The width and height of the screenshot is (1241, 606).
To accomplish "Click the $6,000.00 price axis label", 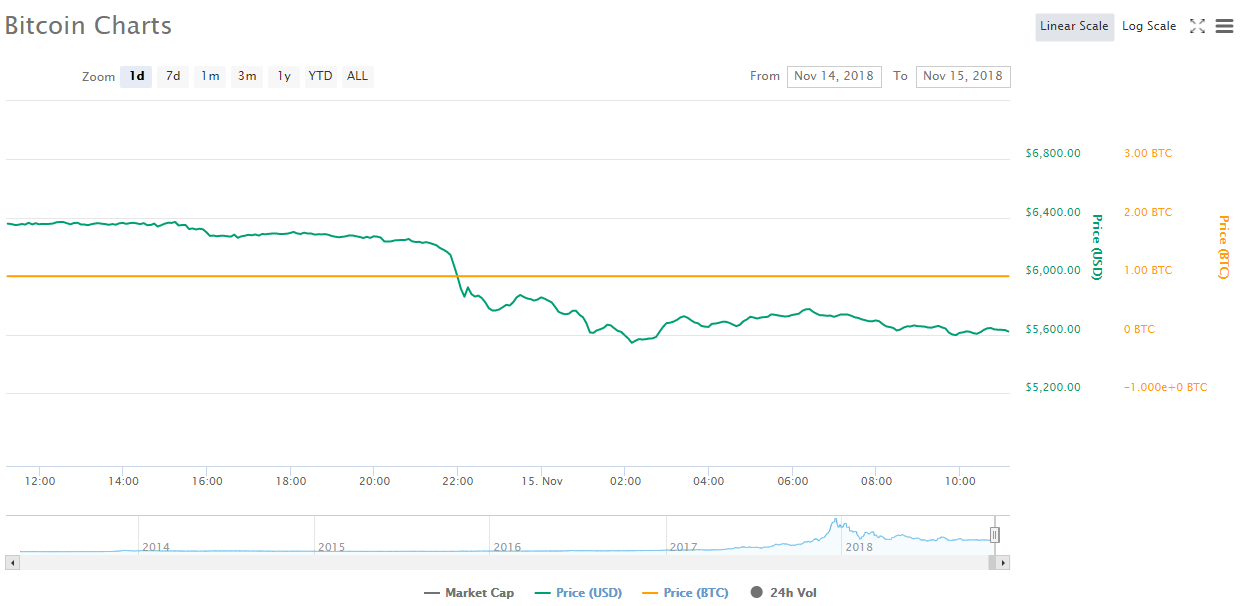I will point(1053,270).
